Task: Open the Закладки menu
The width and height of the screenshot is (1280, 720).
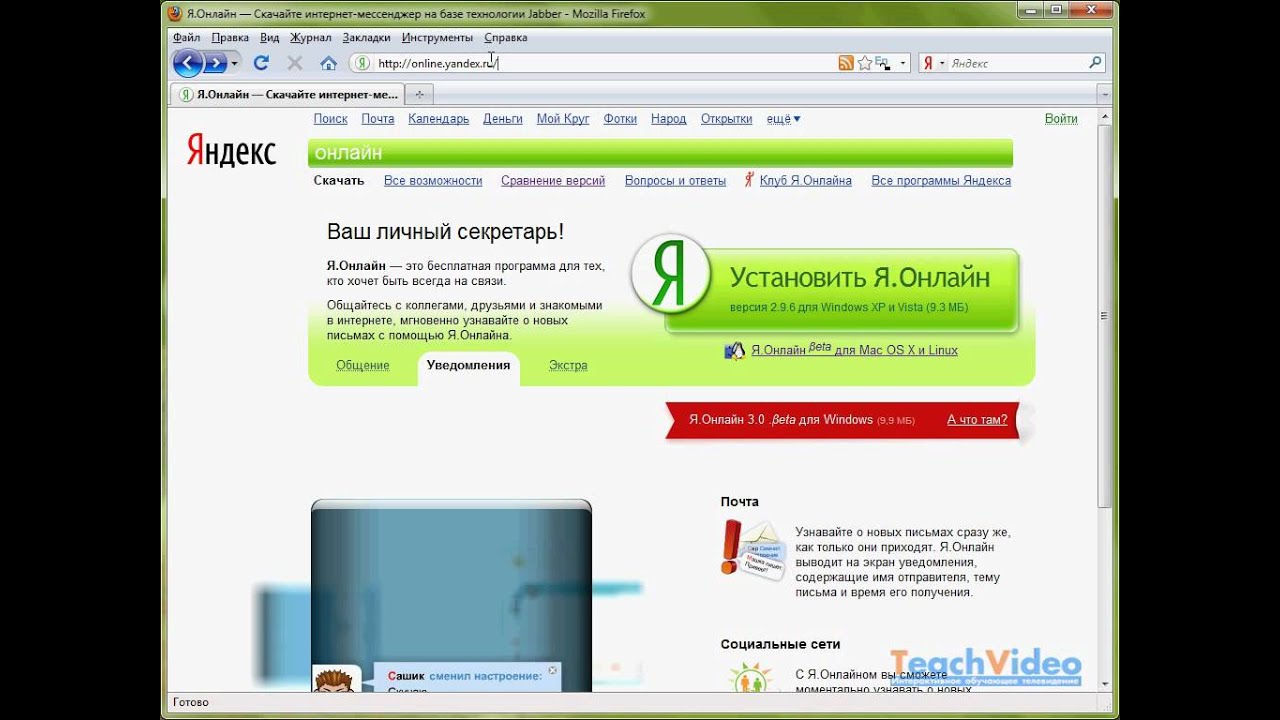Action: click(x=366, y=37)
